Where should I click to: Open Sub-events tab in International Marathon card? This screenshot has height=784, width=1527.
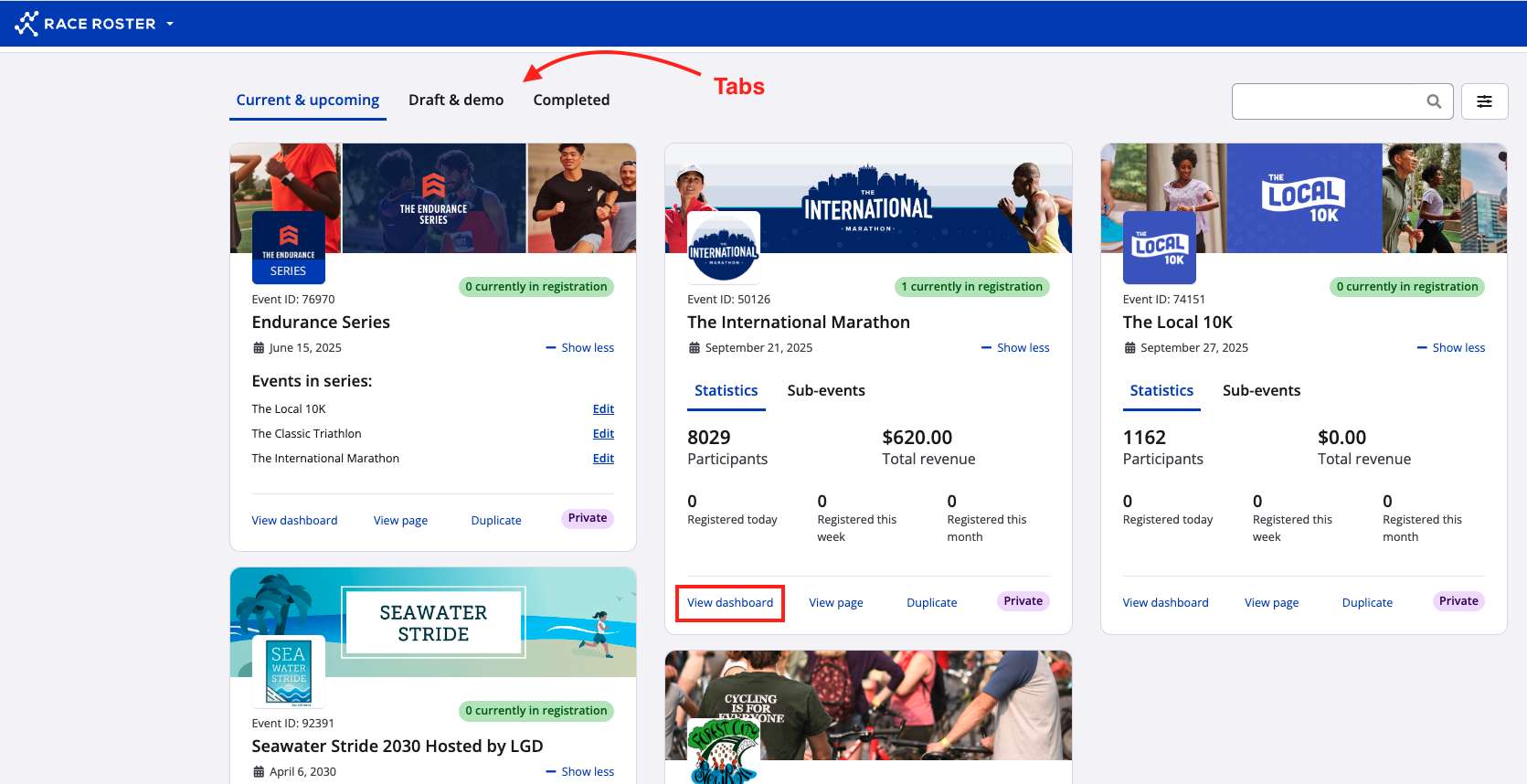click(826, 391)
